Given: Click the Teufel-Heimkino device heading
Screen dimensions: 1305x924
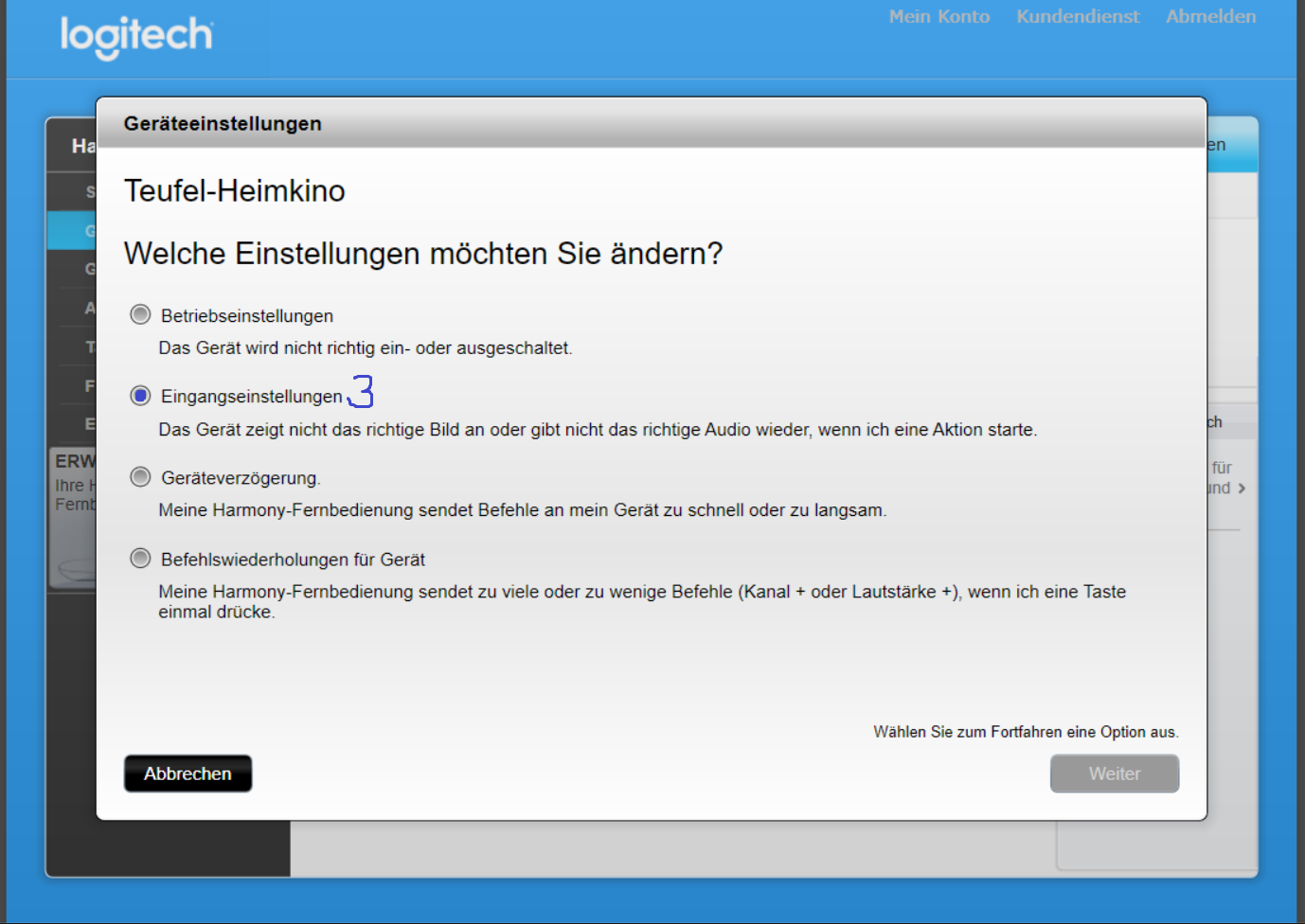Looking at the screenshot, I should [x=234, y=191].
